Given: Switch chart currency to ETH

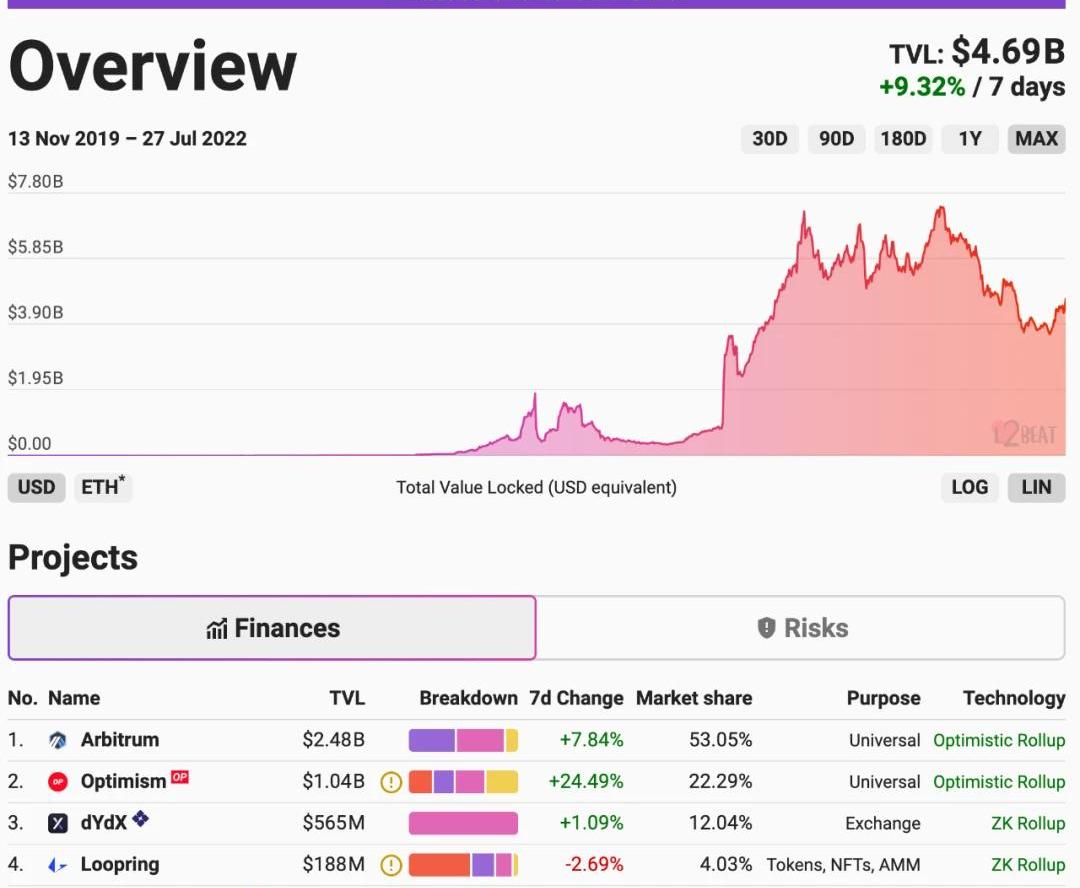Looking at the screenshot, I should [103, 487].
